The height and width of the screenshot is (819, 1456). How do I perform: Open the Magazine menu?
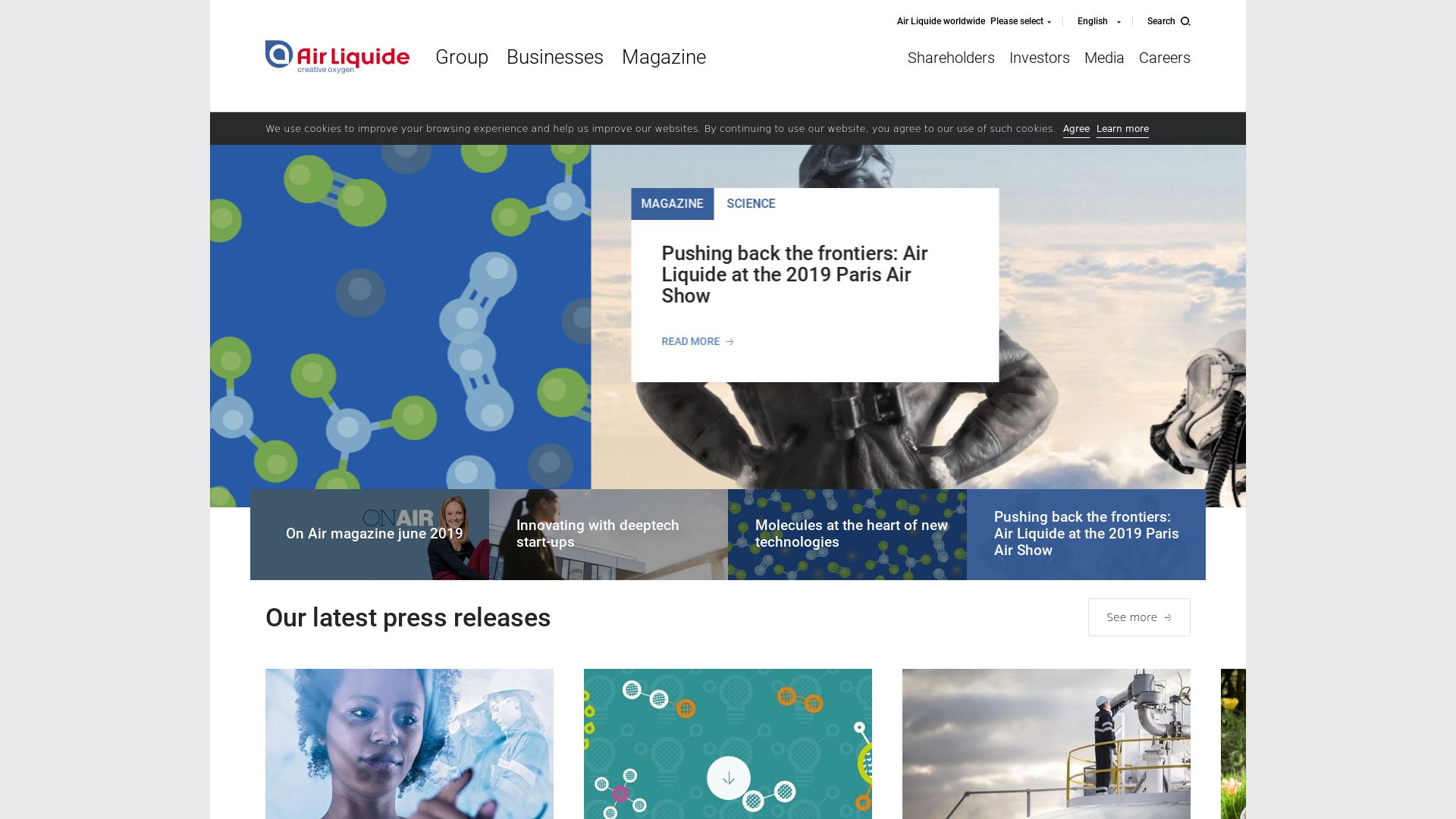[x=664, y=57]
